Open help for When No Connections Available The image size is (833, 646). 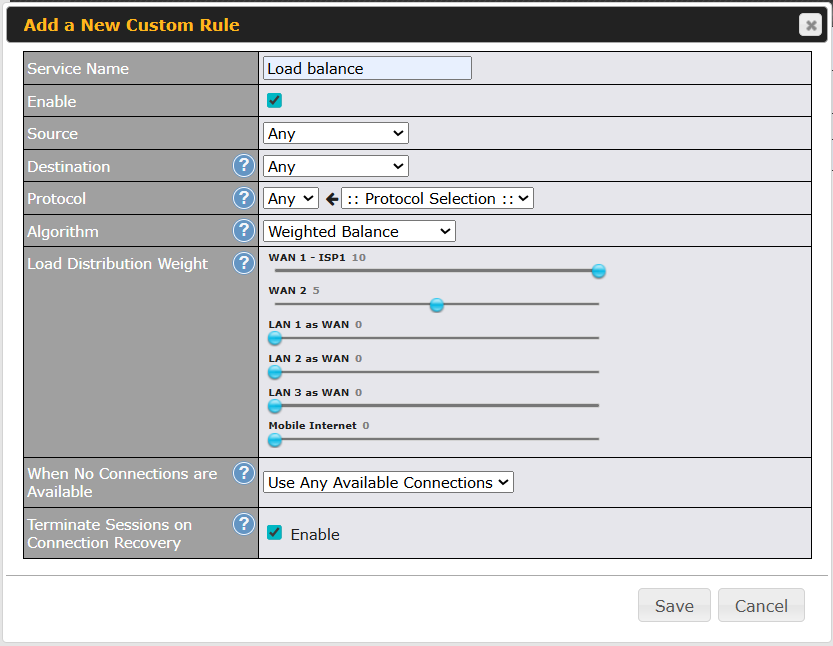[243, 473]
